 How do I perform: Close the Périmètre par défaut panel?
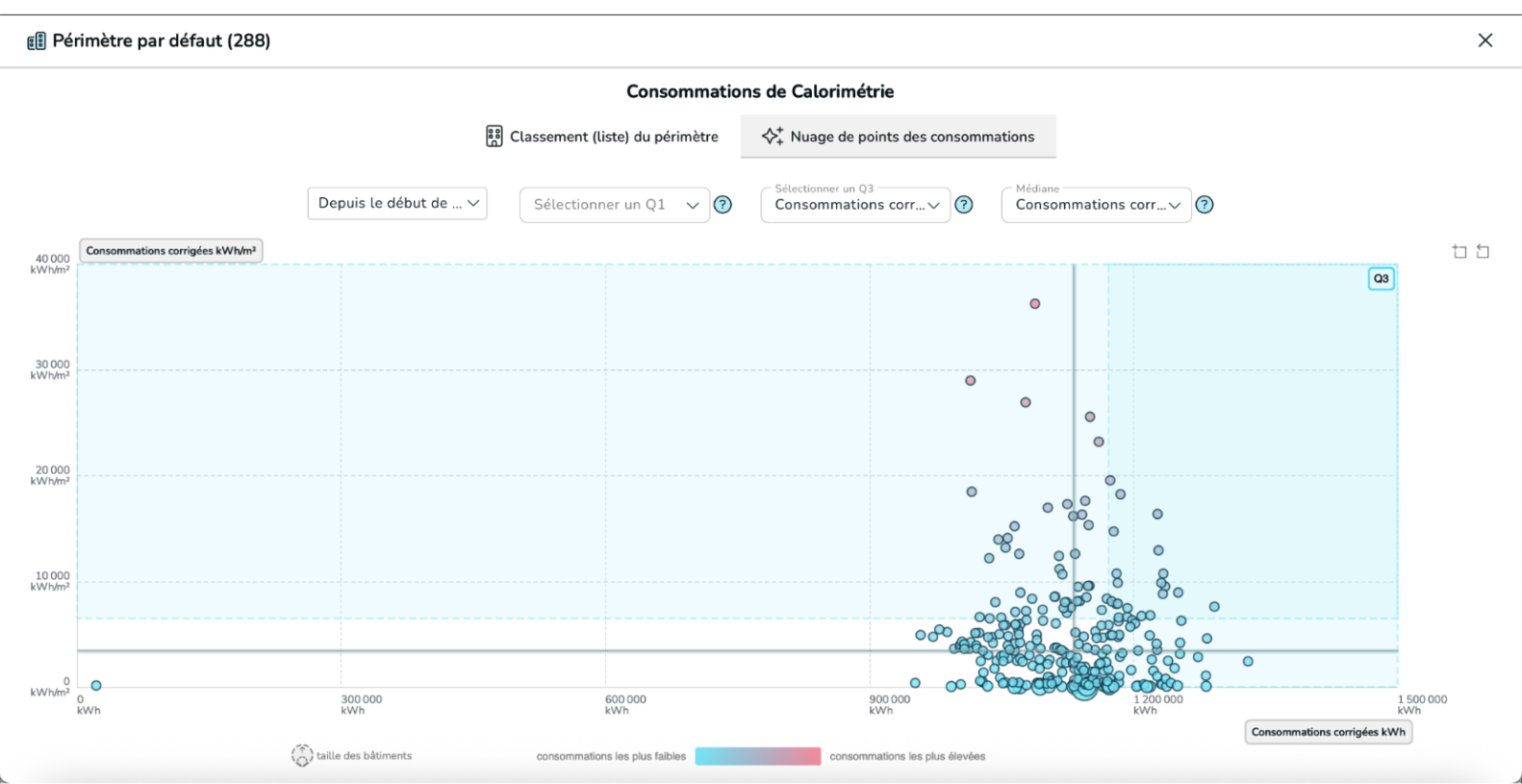pos(1485,40)
